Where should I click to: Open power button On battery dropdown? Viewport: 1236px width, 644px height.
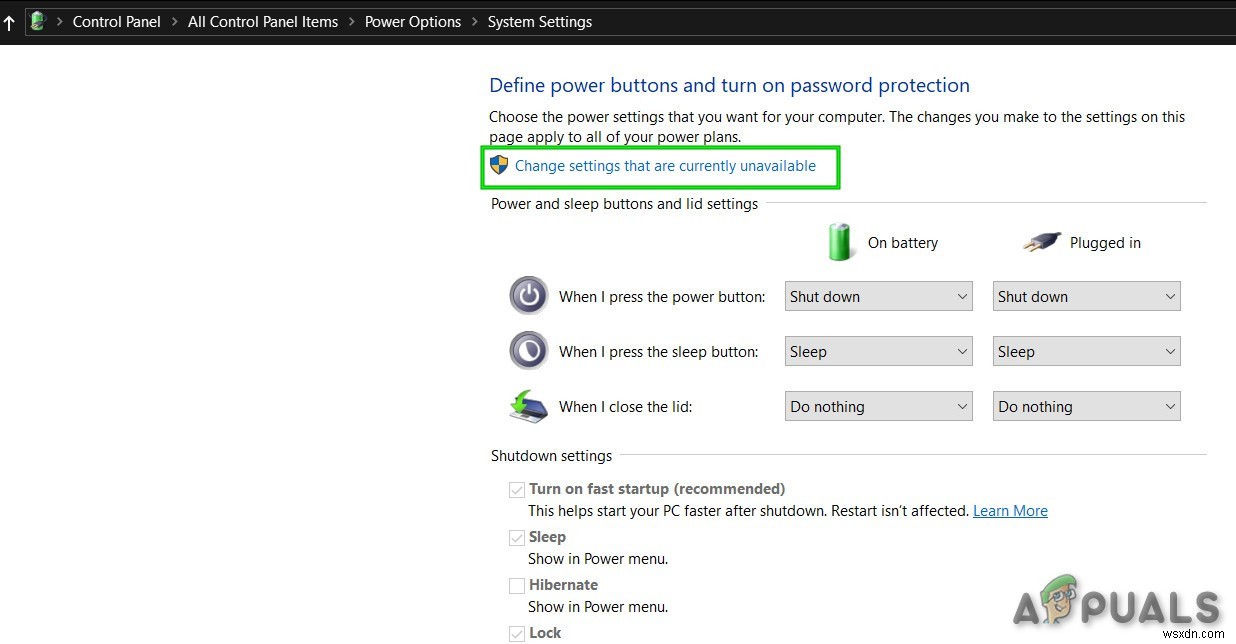(x=878, y=296)
